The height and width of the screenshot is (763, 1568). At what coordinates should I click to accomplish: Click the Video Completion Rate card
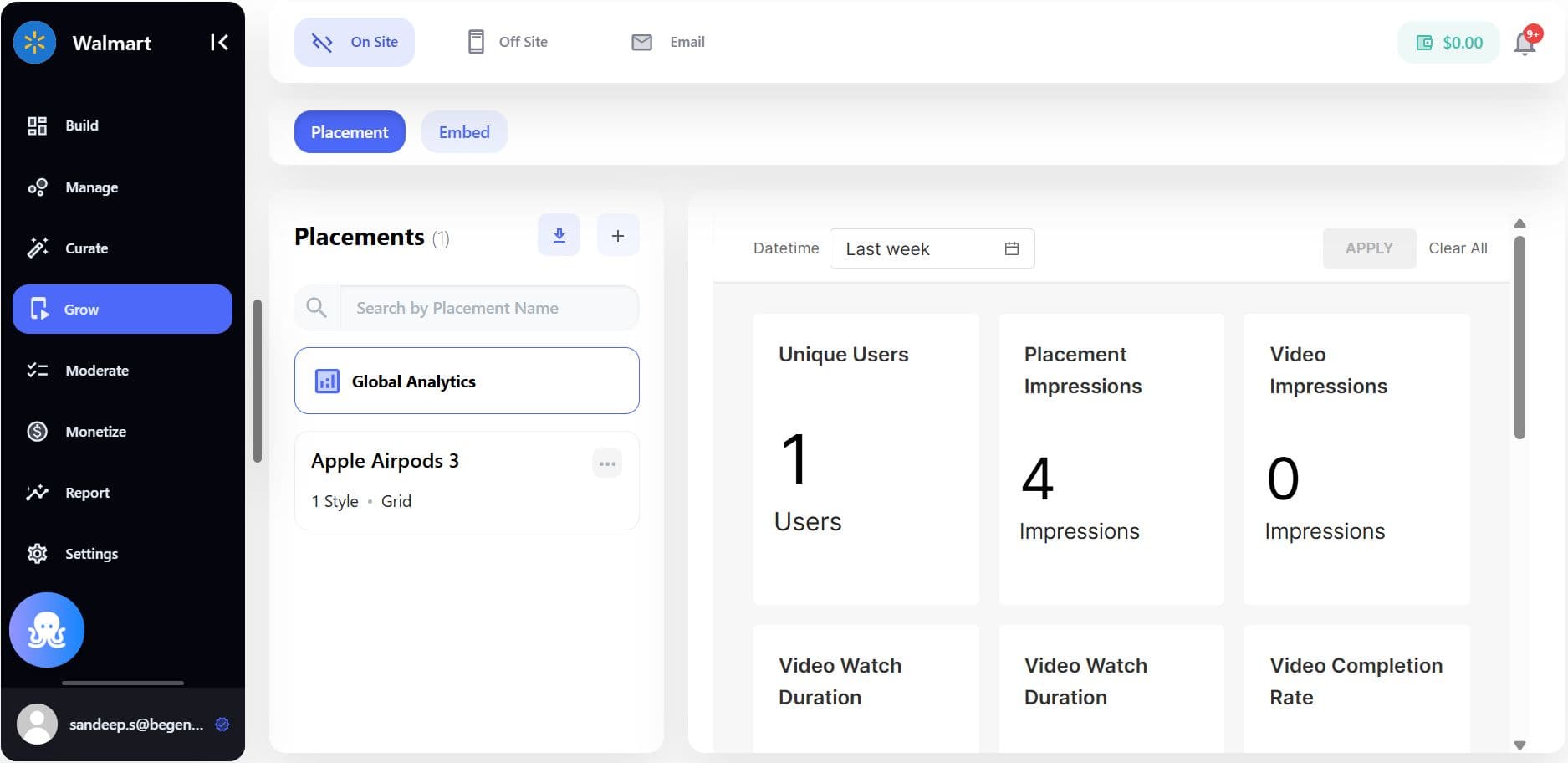1356,689
